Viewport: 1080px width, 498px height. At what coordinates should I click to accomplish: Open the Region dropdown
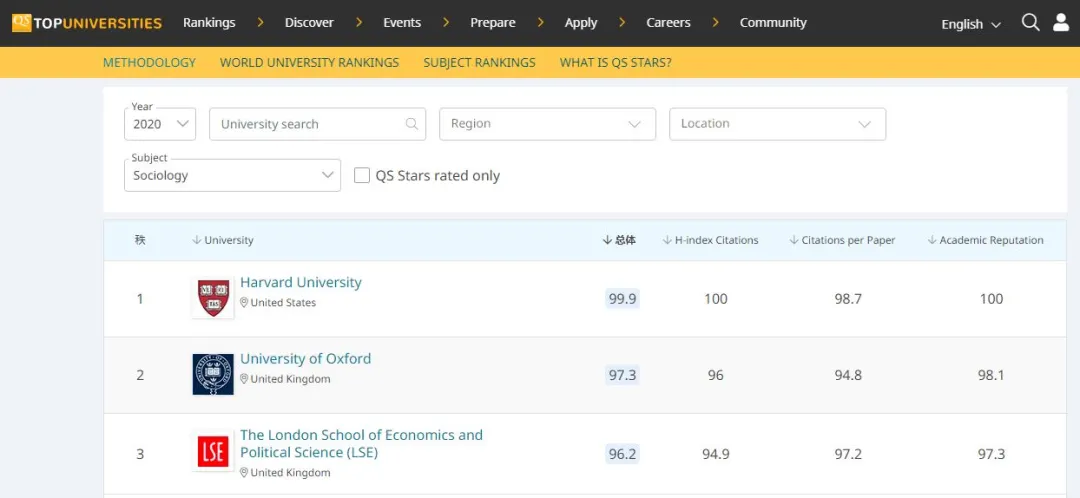(x=548, y=124)
